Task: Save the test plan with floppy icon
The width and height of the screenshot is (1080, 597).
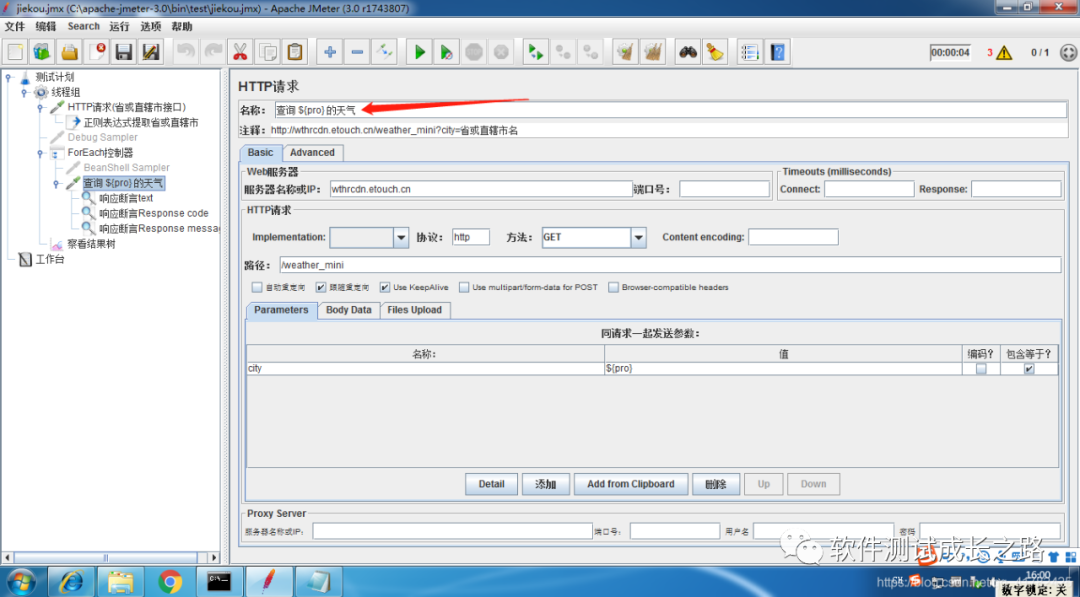Action: 123,52
